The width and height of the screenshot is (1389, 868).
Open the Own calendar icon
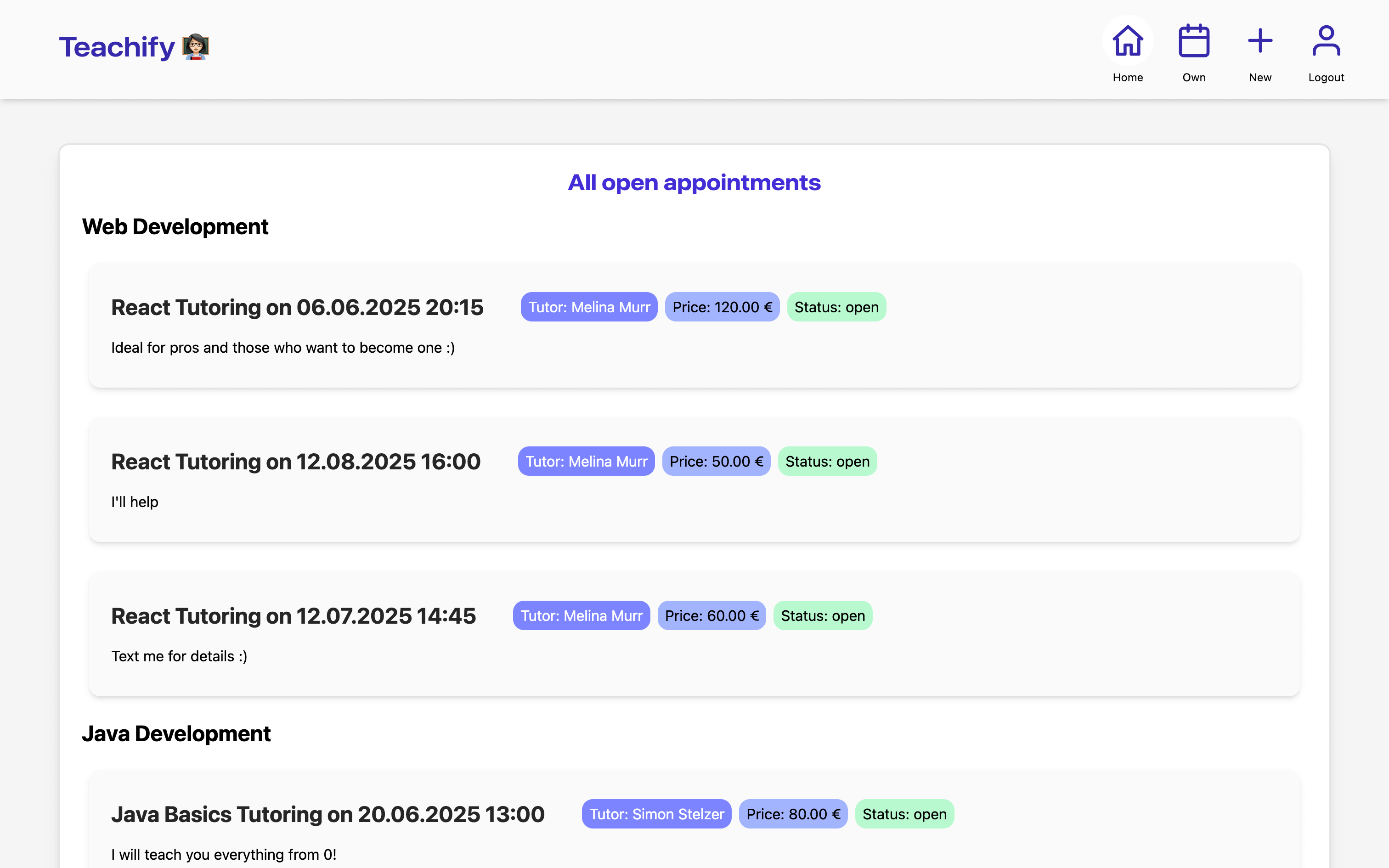[x=1194, y=41]
